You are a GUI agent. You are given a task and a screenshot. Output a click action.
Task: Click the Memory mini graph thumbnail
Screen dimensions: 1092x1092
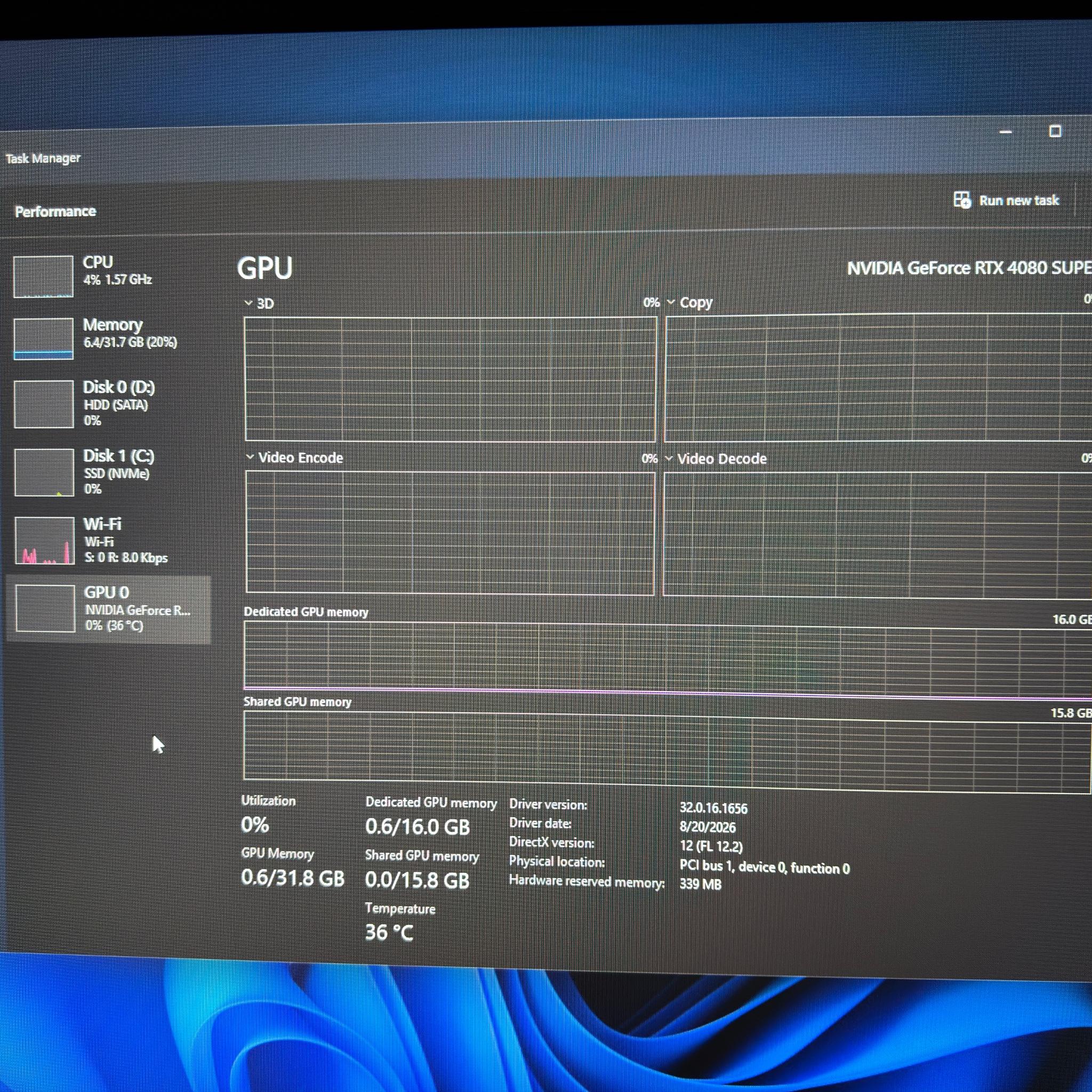pyautogui.click(x=44, y=339)
